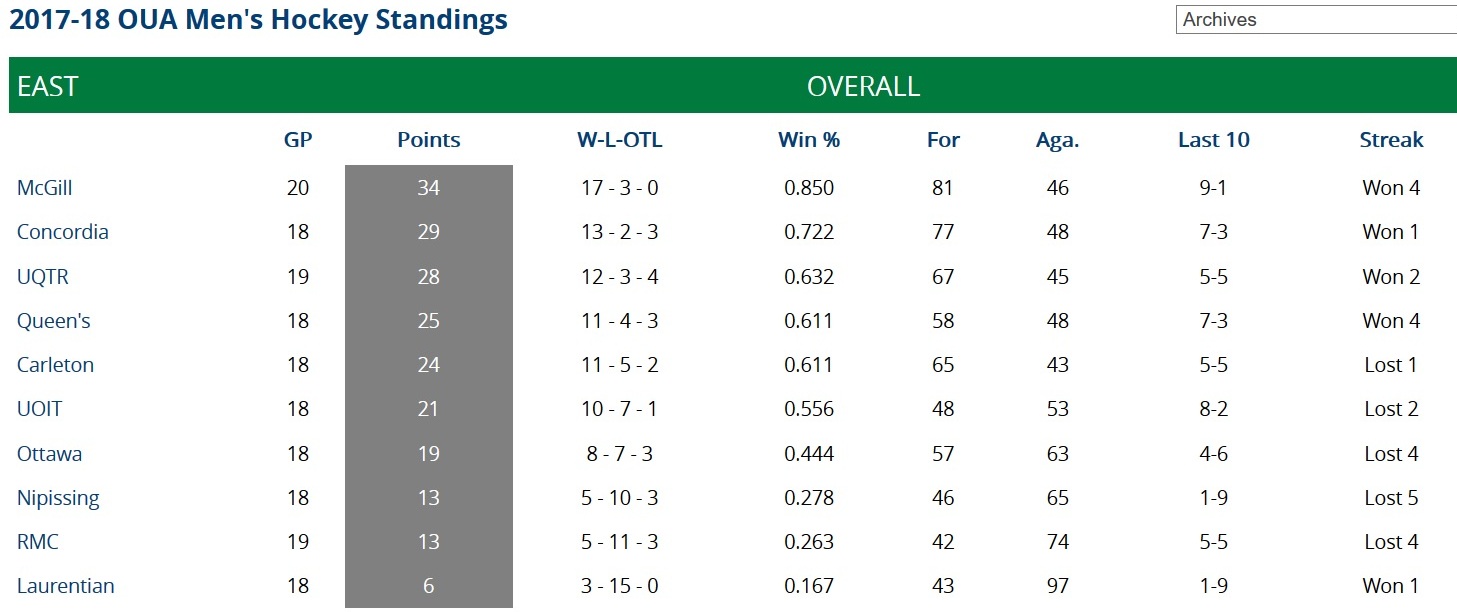The width and height of the screenshot is (1457, 612).
Task: Click the RMC team link
Action: pos(38,542)
